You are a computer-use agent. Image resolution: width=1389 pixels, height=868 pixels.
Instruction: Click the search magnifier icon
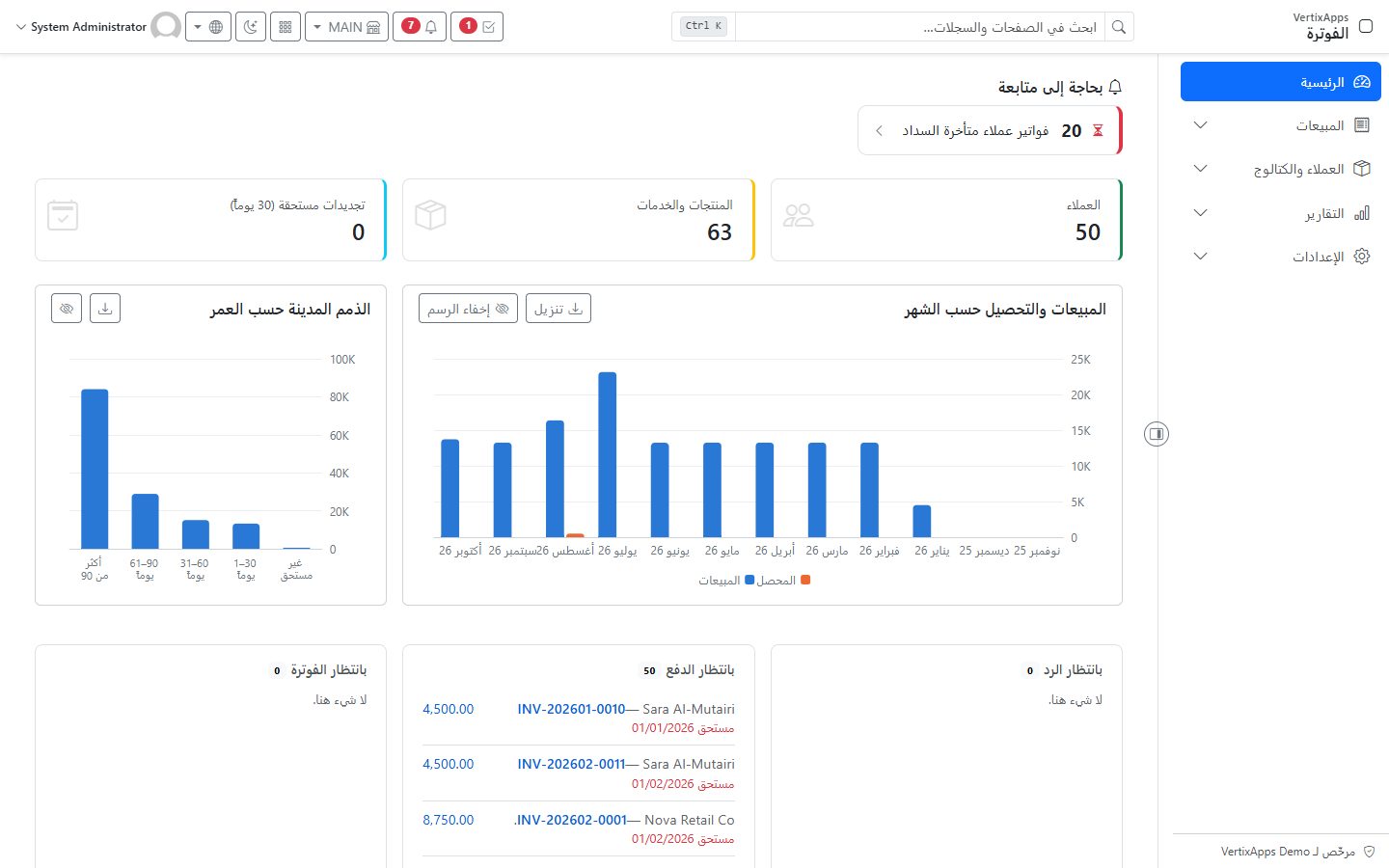pyautogui.click(x=1119, y=27)
